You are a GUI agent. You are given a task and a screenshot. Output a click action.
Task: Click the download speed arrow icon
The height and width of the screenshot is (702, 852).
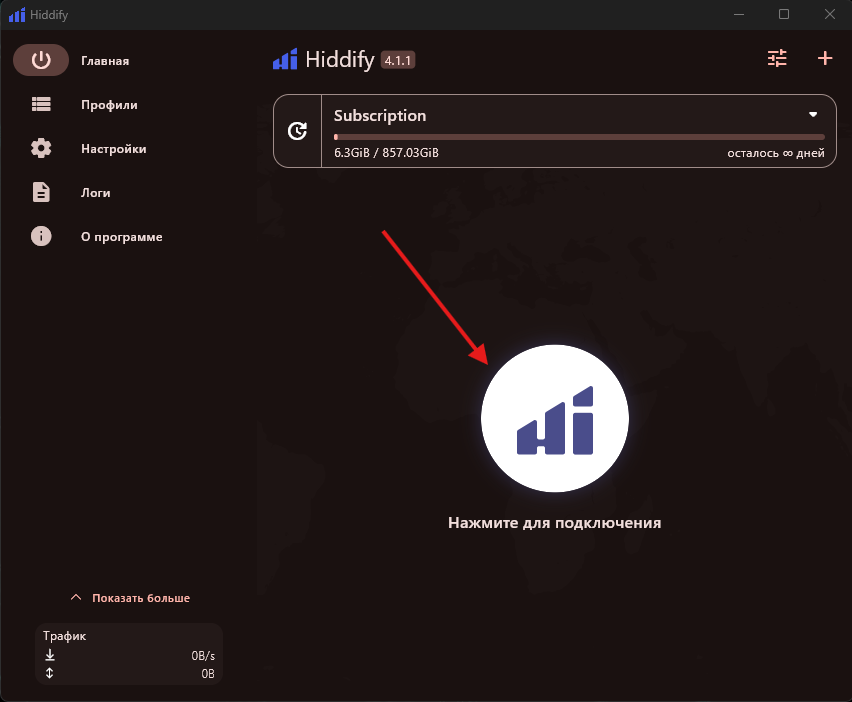pyautogui.click(x=49, y=655)
